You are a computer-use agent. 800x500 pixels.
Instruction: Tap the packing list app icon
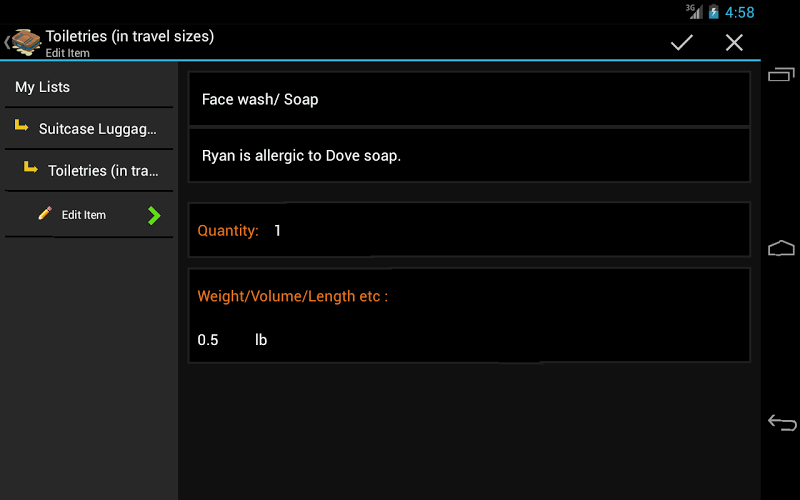pos(26,42)
